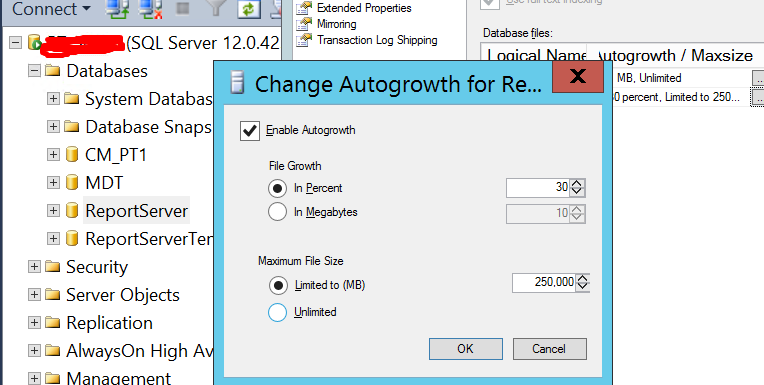Expand the Database Snapshots node
This screenshot has width=764, height=385.
tap(53, 127)
